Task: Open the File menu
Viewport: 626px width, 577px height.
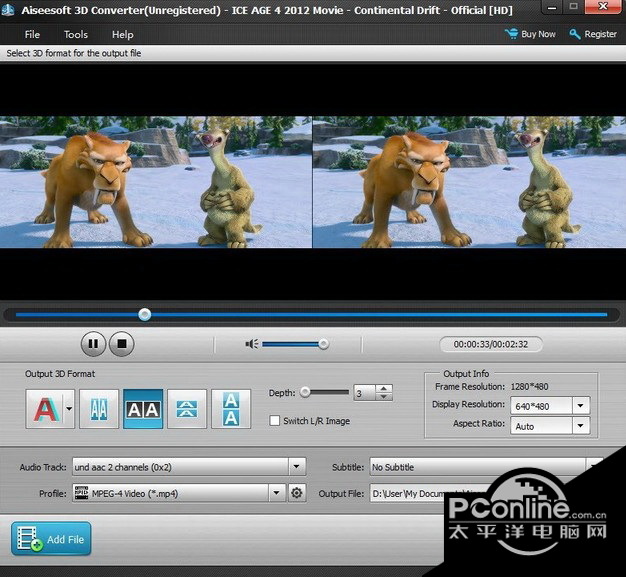Action: tap(32, 35)
